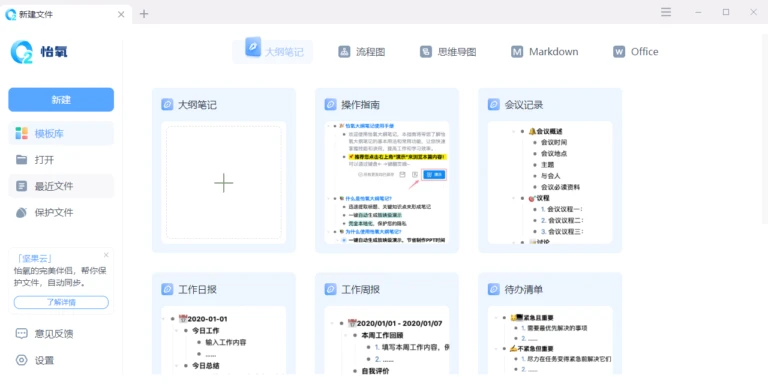Open 意见反馈 feedback
Image resolution: width=768 pixels, height=384 pixels.
pos(61,334)
